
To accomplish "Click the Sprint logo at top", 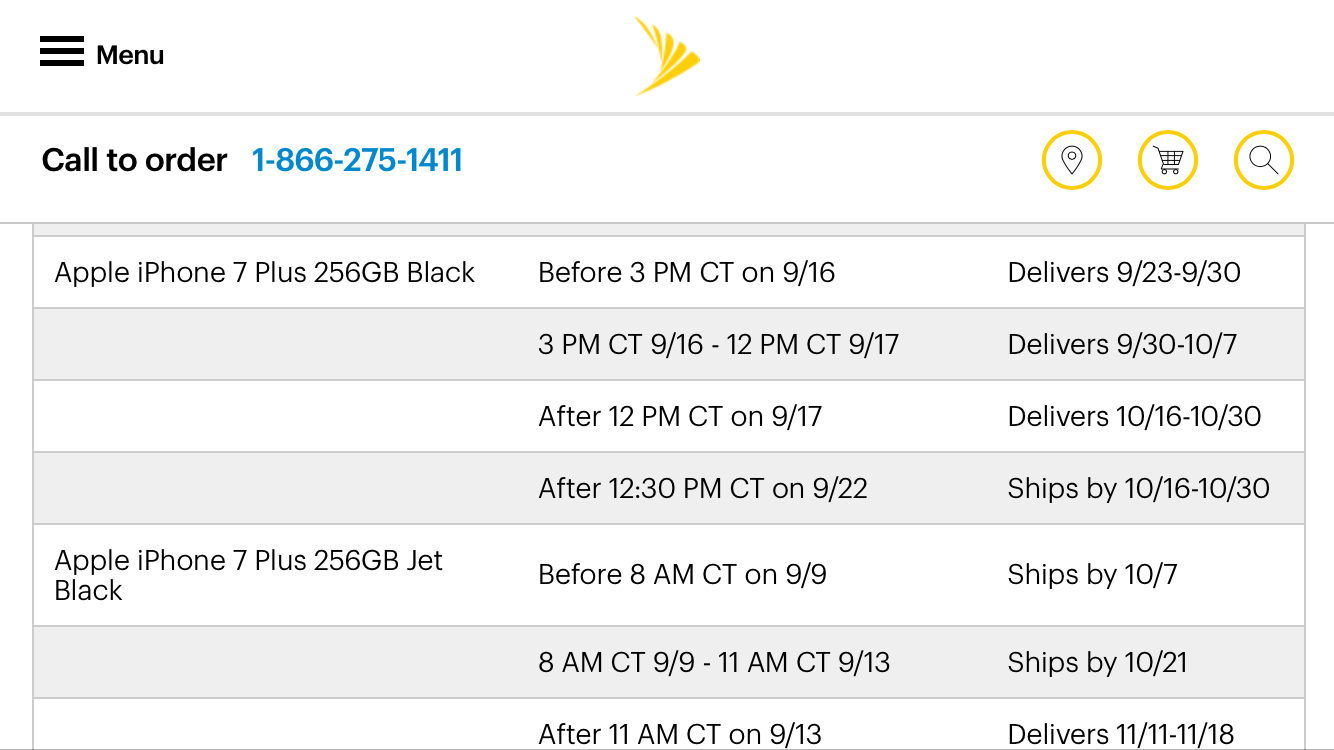I will pyautogui.click(x=667, y=56).
